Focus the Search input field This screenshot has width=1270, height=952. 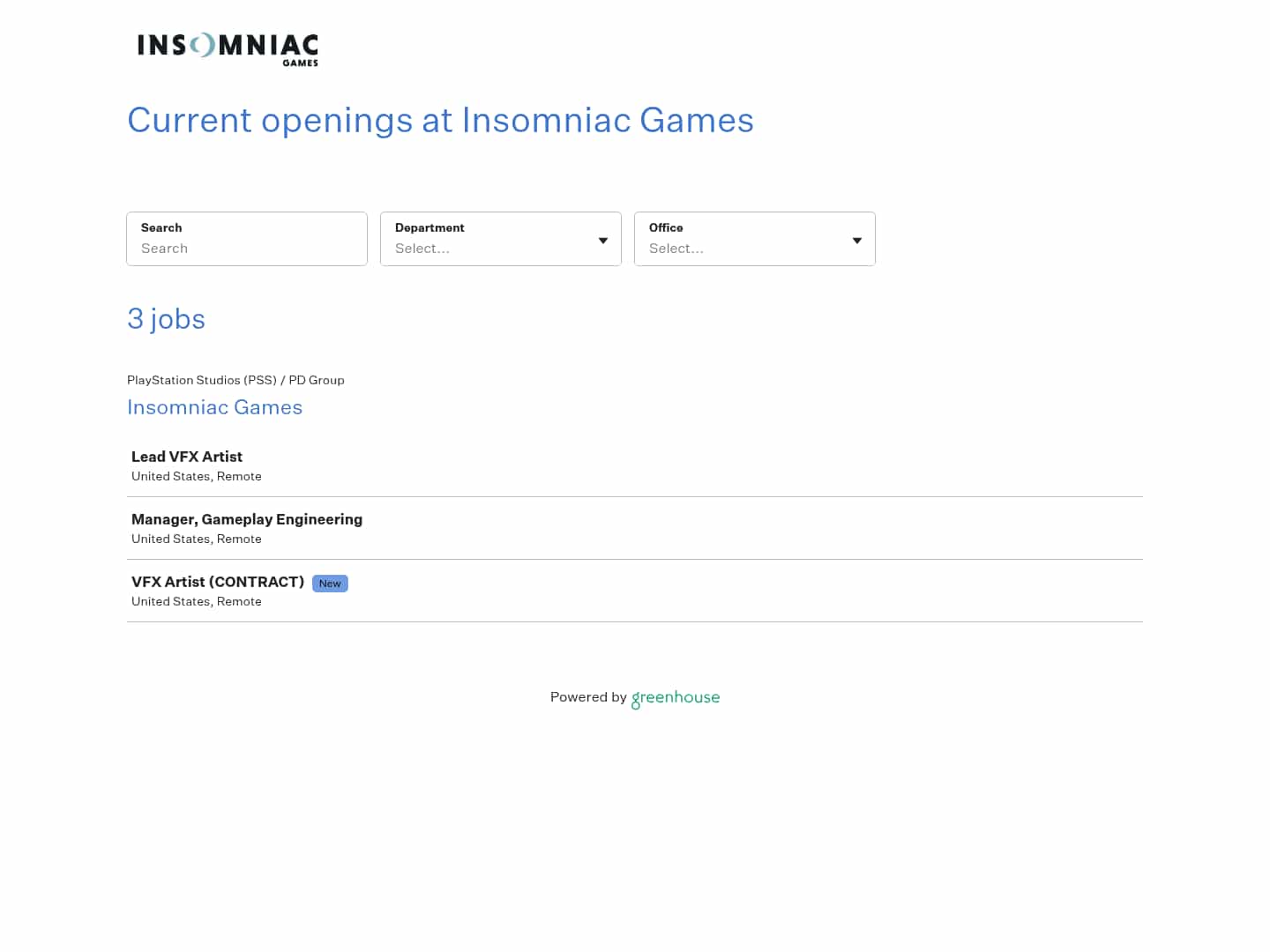[x=247, y=239]
